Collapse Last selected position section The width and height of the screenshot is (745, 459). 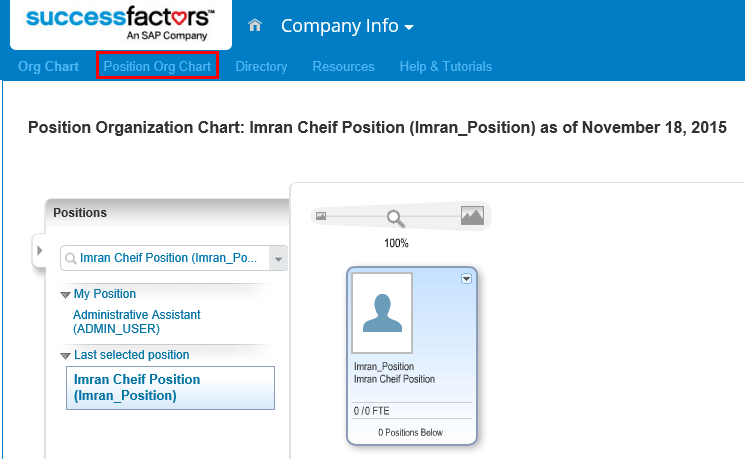pos(65,356)
